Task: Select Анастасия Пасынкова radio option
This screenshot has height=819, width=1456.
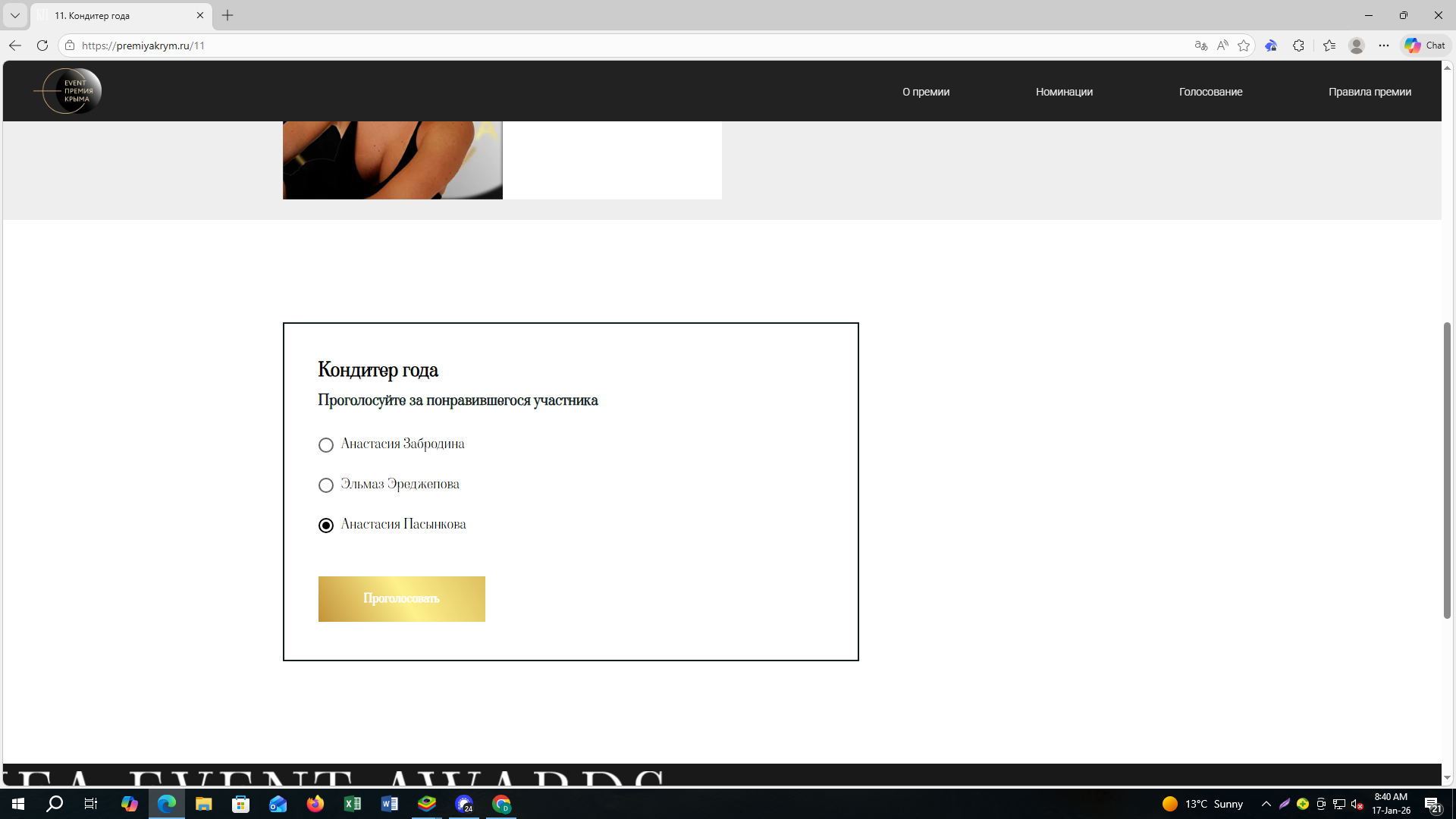Action: point(326,526)
